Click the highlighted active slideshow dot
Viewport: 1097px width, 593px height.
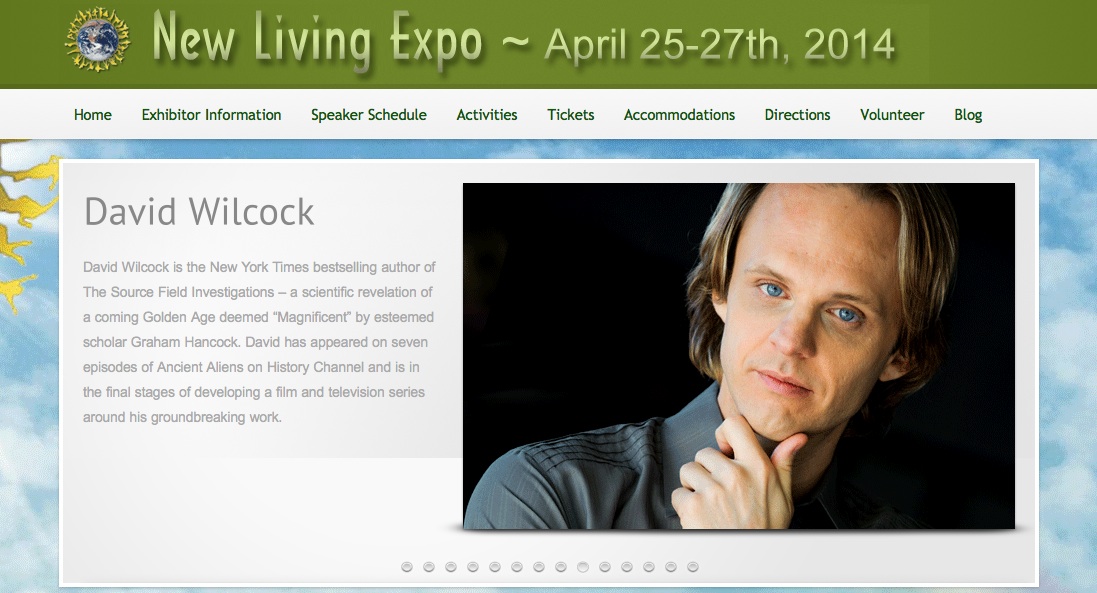click(583, 566)
